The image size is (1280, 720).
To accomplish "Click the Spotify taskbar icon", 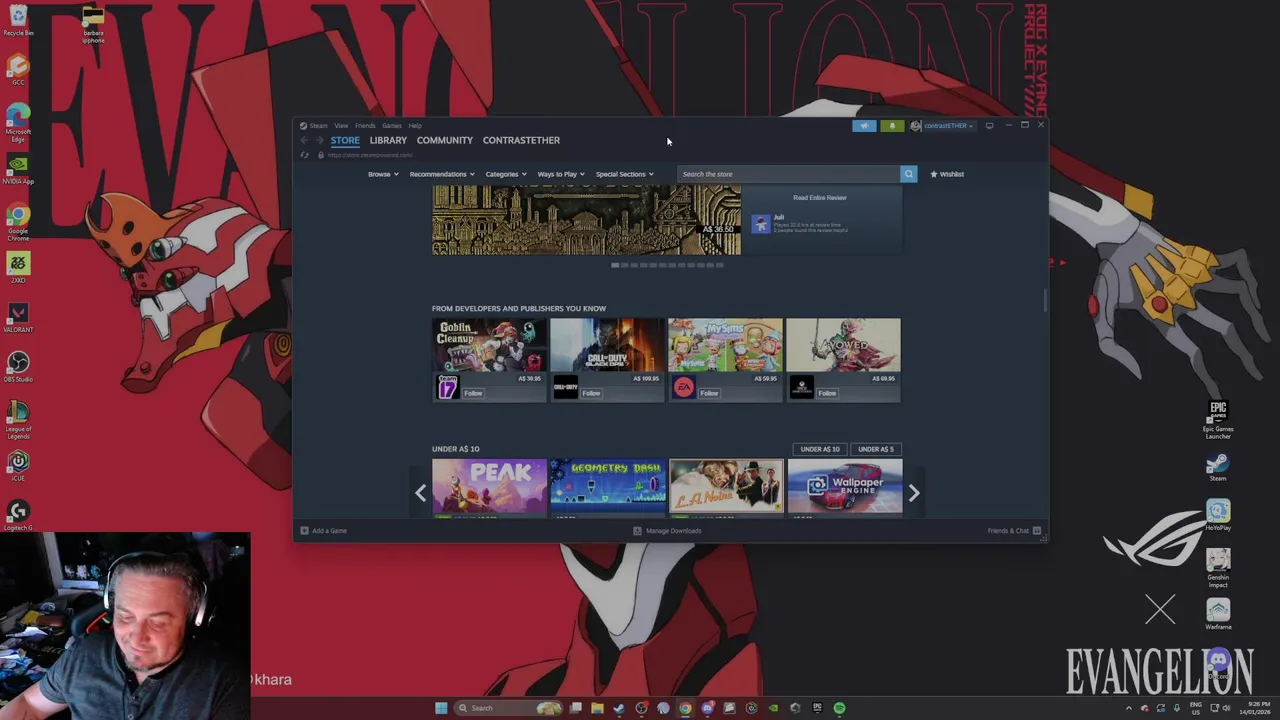I will pos(839,708).
